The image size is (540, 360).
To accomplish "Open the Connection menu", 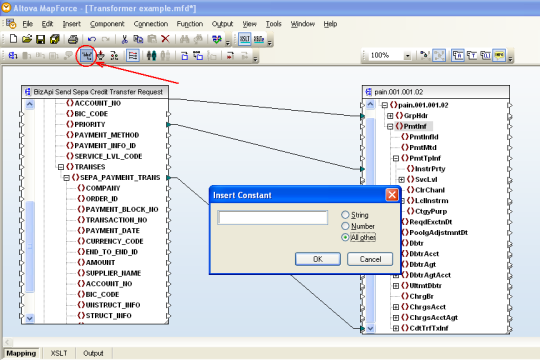I will click(x=151, y=24).
